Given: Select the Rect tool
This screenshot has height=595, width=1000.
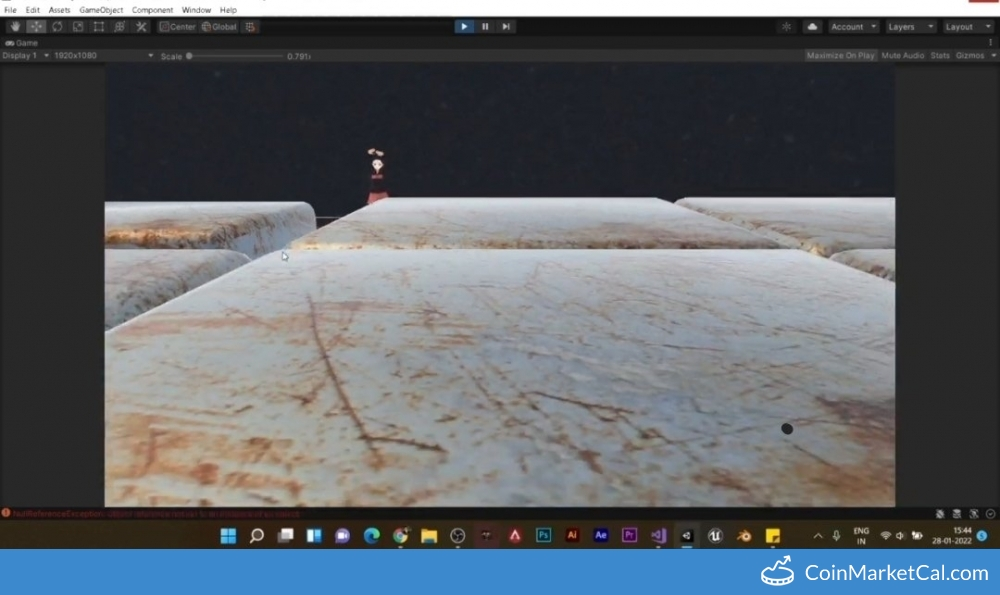Looking at the screenshot, I should pyautogui.click(x=98, y=27).
